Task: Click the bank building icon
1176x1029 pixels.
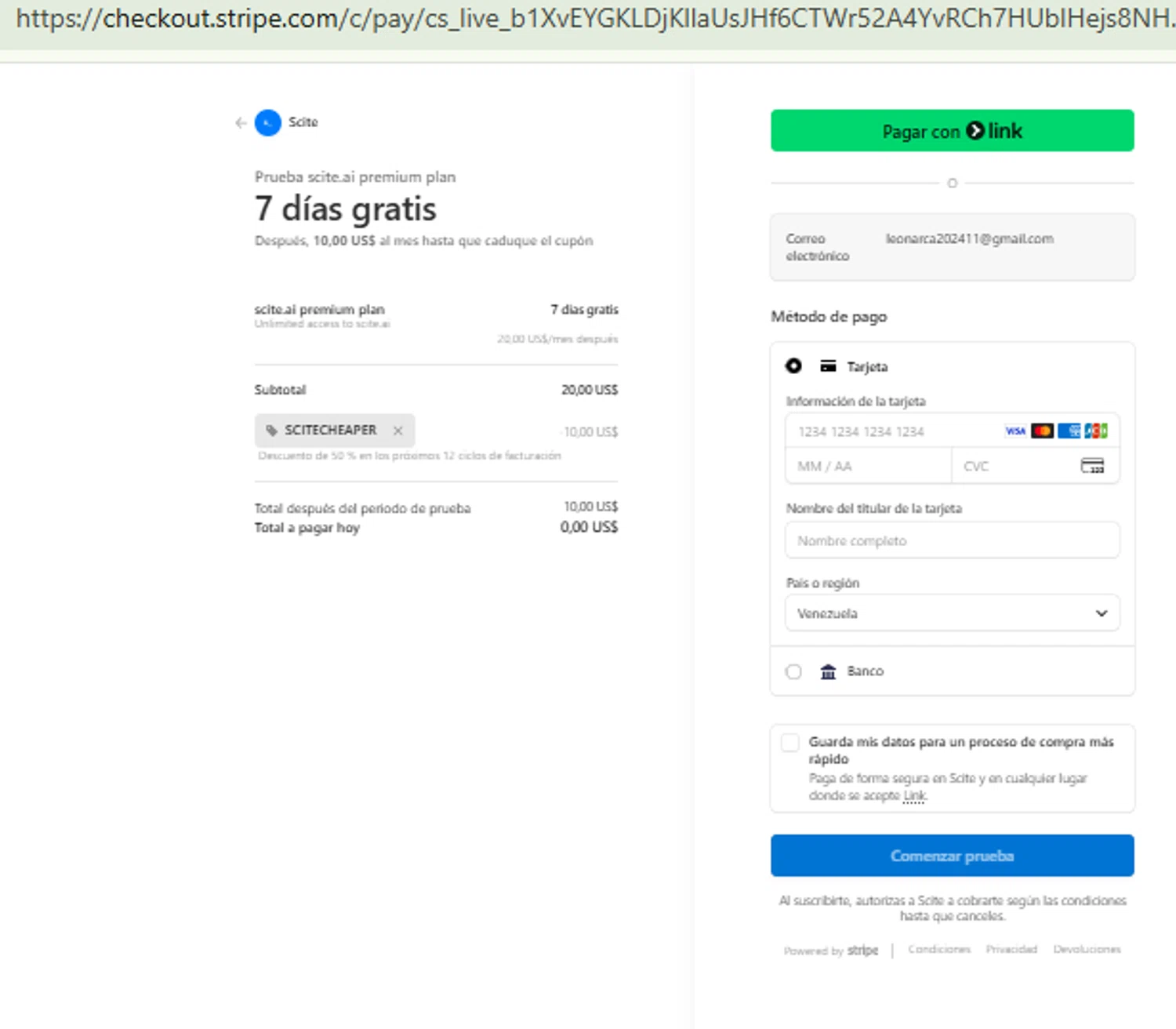Action: coord(828,671)
